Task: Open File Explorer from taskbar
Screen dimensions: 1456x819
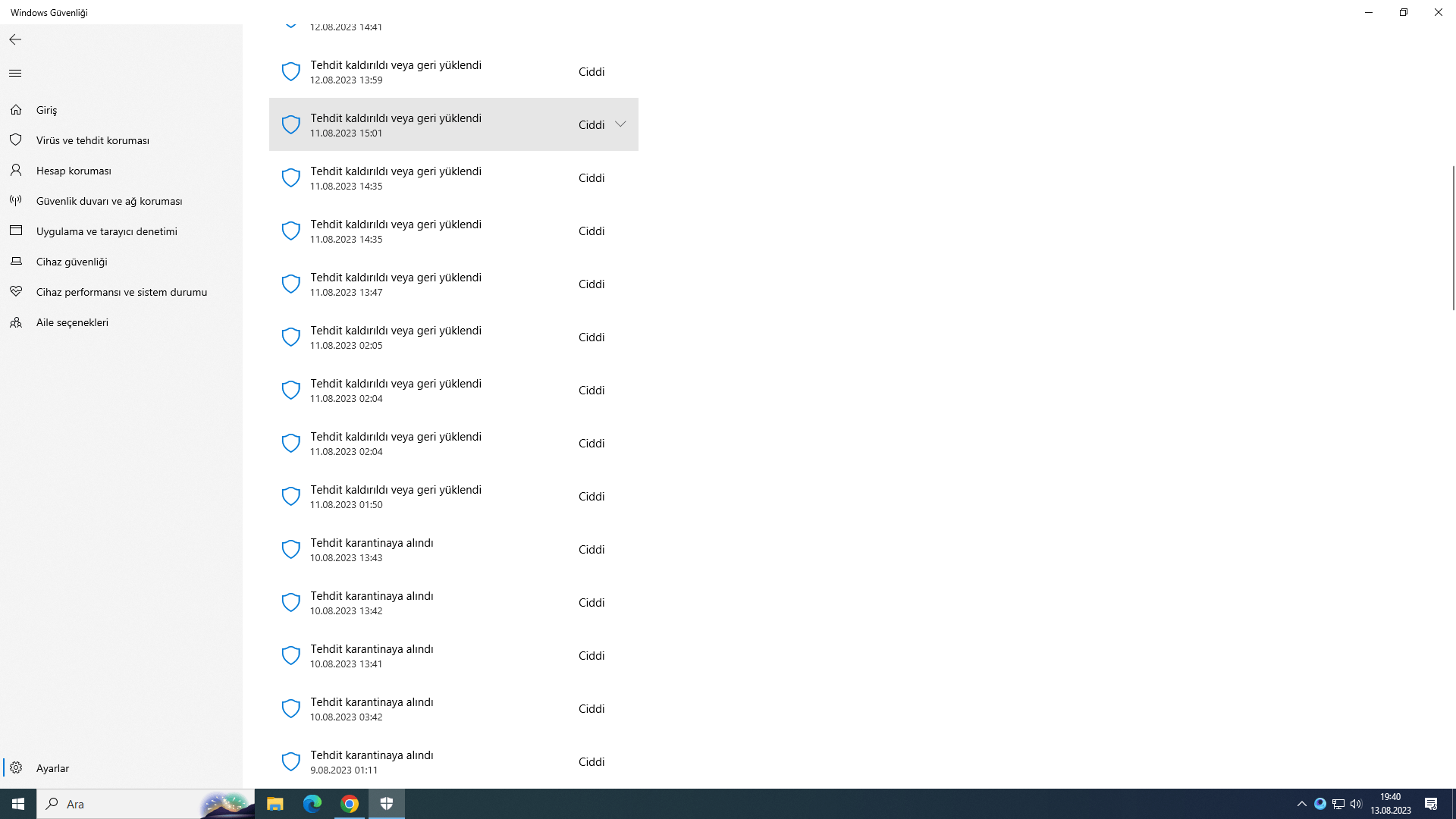Action: [275, 804]
